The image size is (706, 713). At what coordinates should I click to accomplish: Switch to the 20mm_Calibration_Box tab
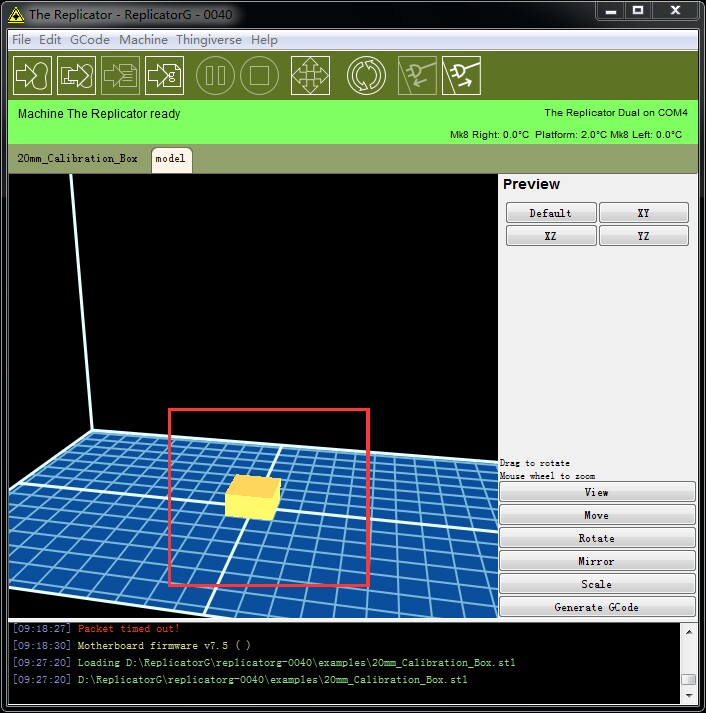click(x=77, y=159)
